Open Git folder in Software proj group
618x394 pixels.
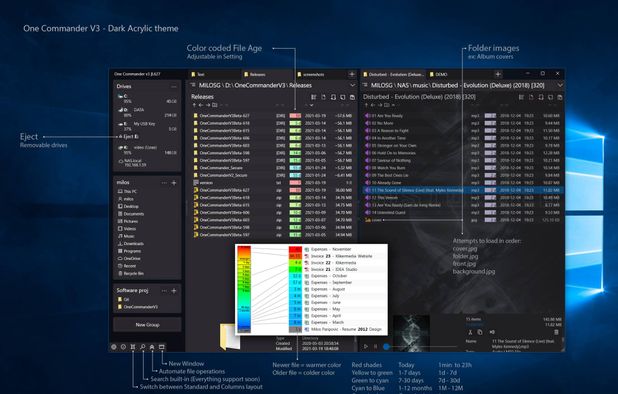124,299
